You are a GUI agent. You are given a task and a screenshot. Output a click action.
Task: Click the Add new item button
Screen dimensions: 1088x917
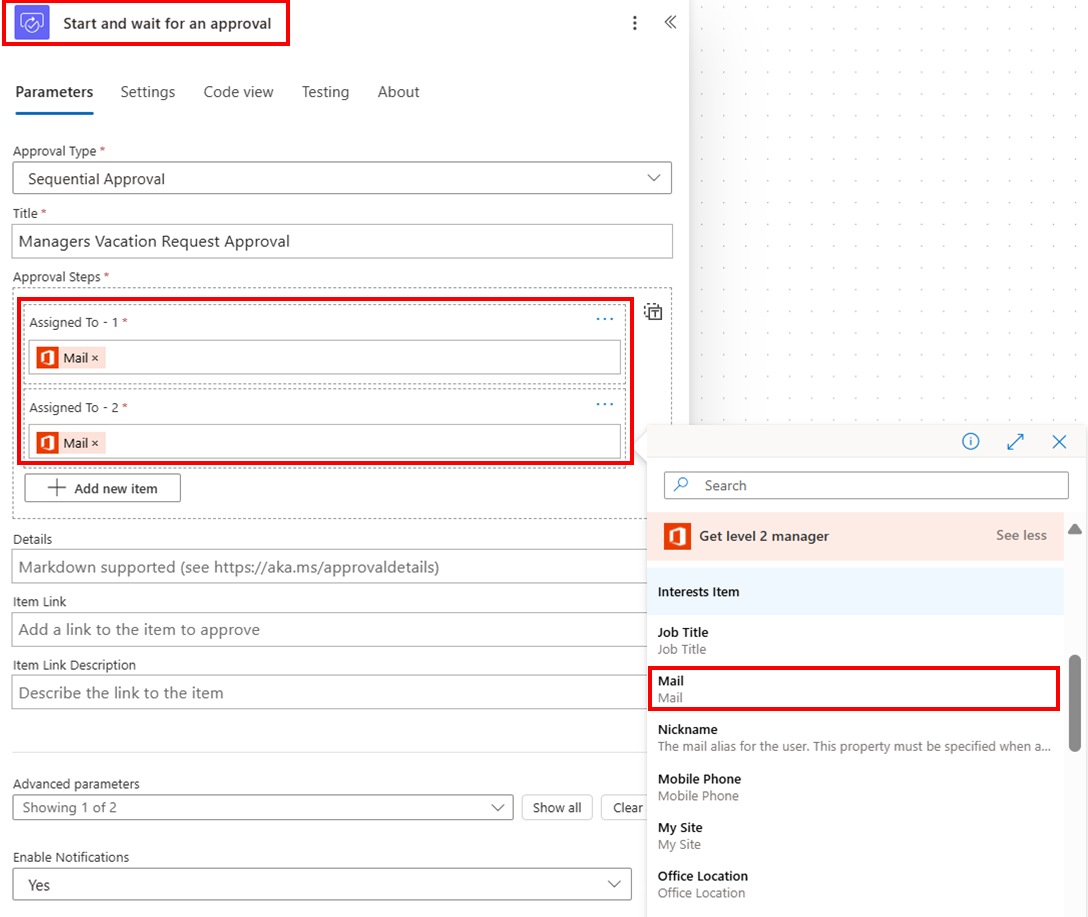click(102, 488)
